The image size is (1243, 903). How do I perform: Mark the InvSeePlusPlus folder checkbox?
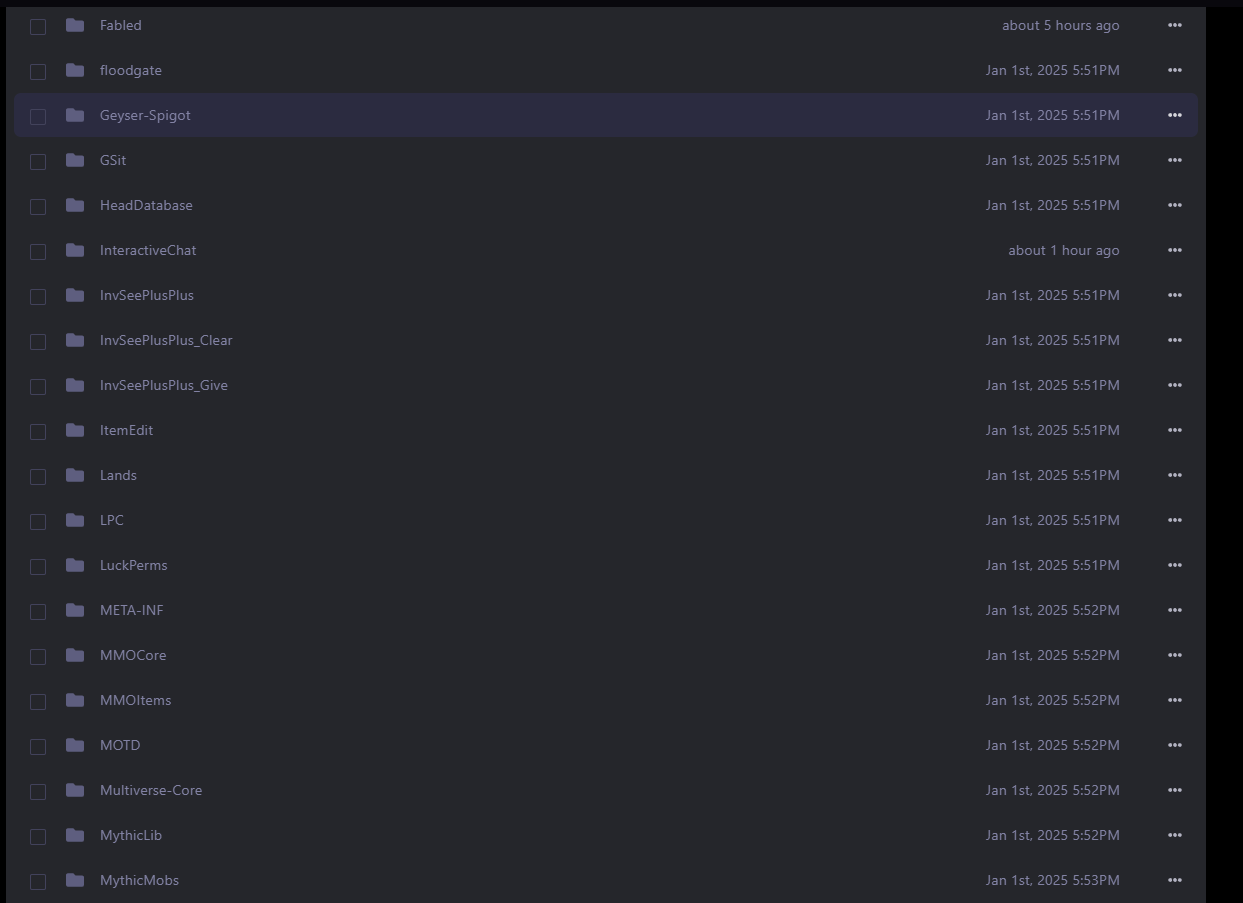[x=38, y=296]
